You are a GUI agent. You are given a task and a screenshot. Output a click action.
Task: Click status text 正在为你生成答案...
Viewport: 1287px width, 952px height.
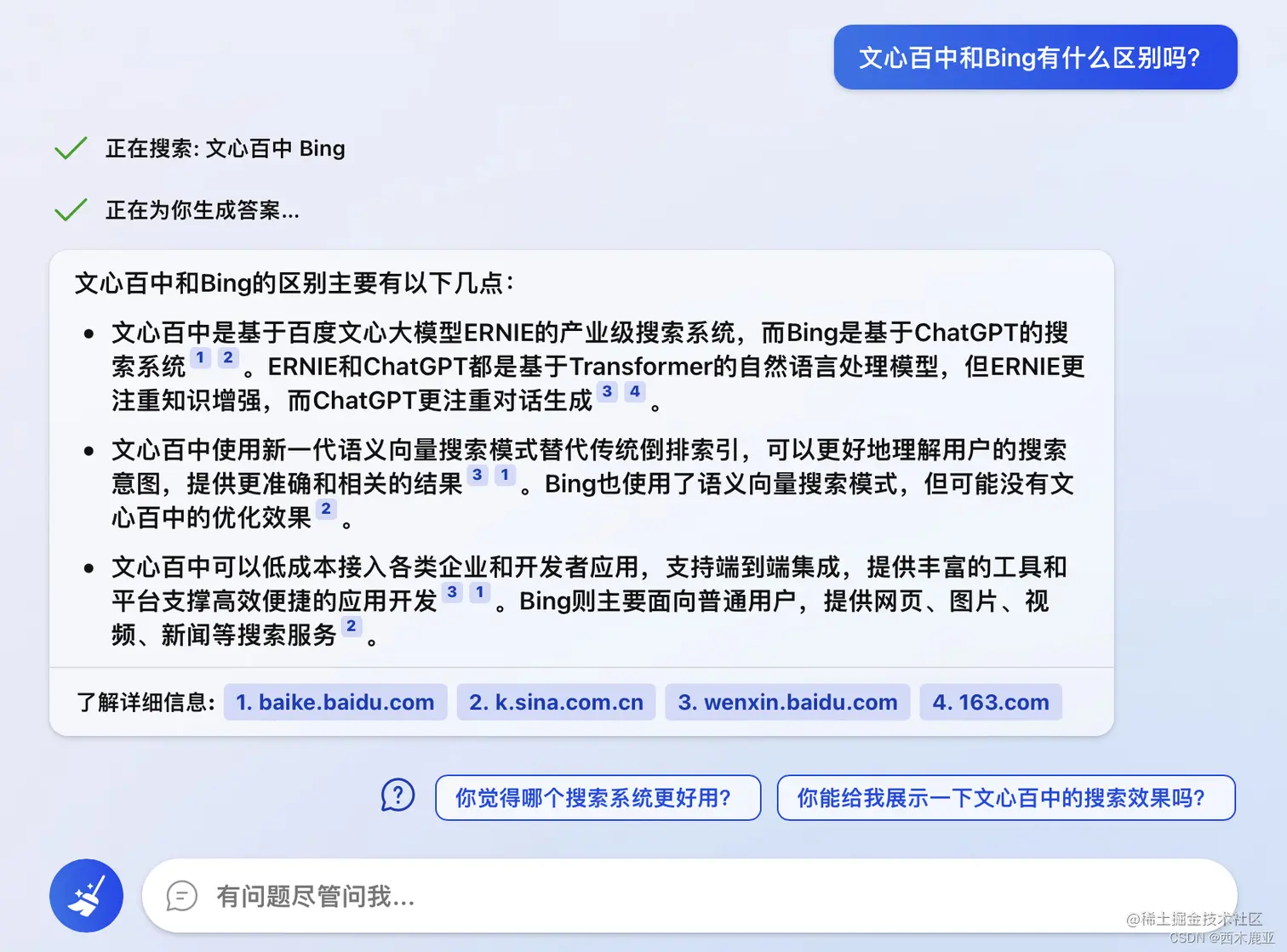(203, 210)
